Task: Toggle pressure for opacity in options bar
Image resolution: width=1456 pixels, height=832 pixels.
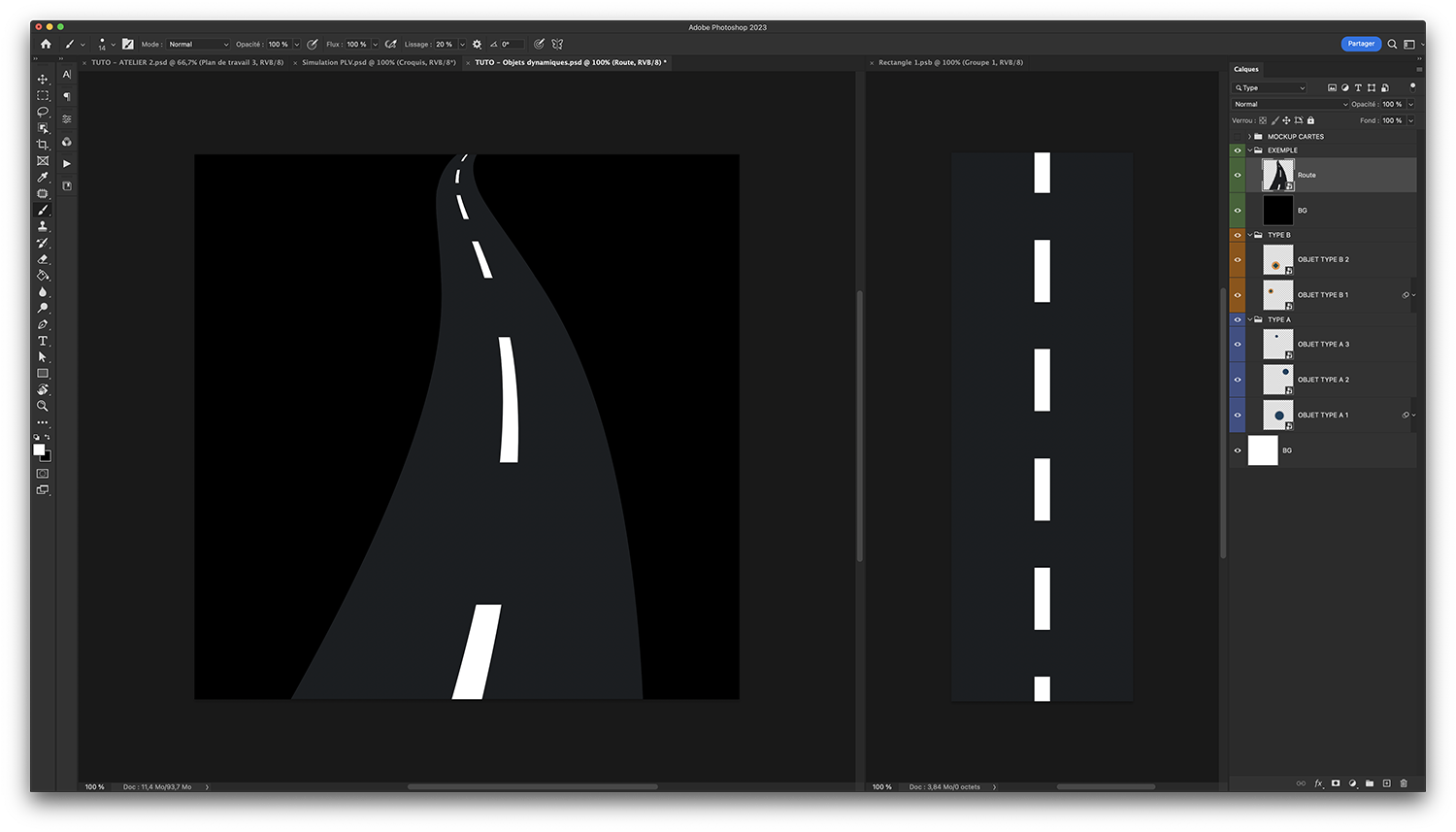Action: click(x=313, y=44)
